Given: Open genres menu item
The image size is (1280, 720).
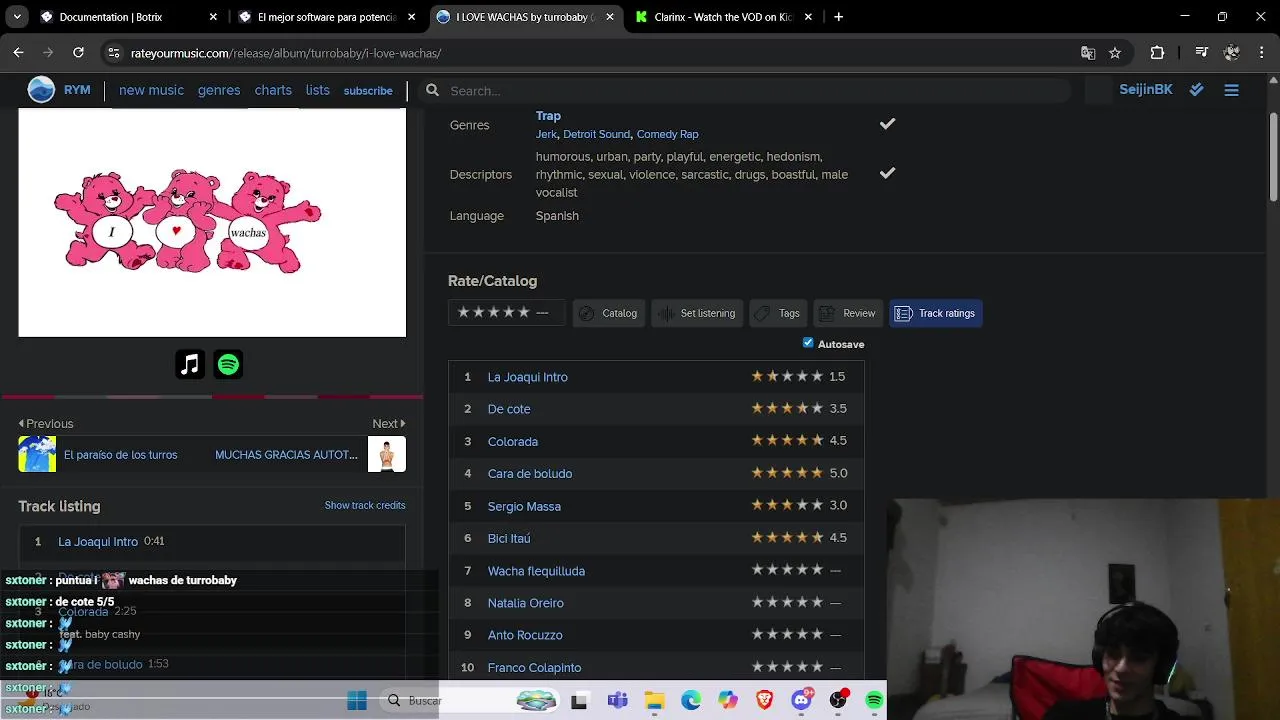Looking at the screenshot, I should [219, 90].
